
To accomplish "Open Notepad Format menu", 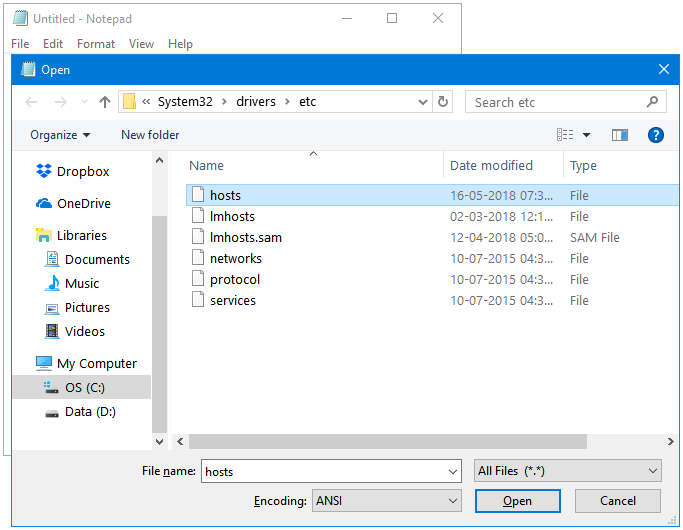I will pos(96,44).
